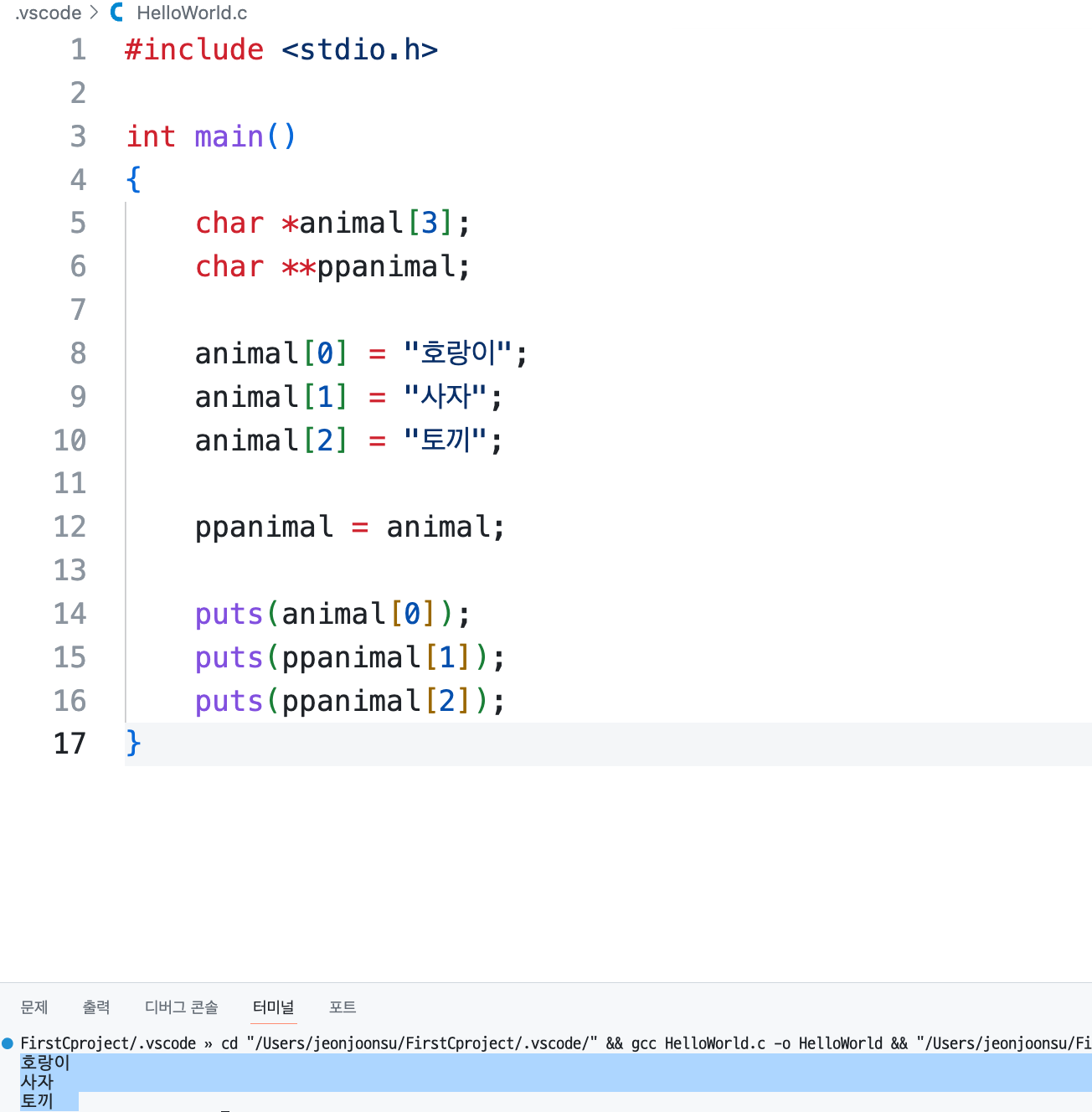The image size is (1092, 1112).
Task: Click the *animal[3] declaration
Action: (x=376, y=223)
